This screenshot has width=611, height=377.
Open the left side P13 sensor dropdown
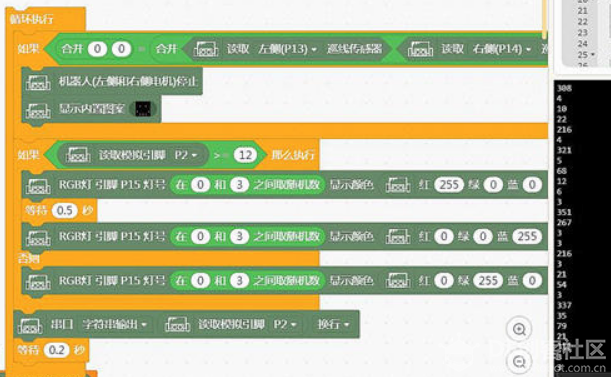(x=288, y=49)
